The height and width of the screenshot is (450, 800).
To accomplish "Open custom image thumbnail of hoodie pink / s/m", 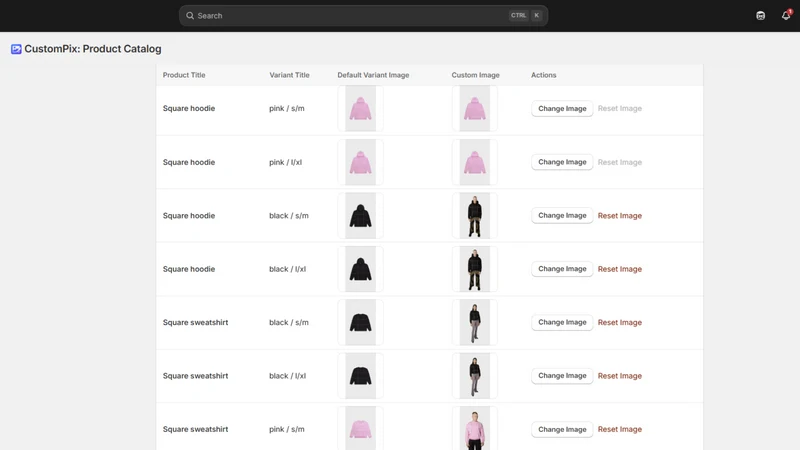I will pos(474,108).
